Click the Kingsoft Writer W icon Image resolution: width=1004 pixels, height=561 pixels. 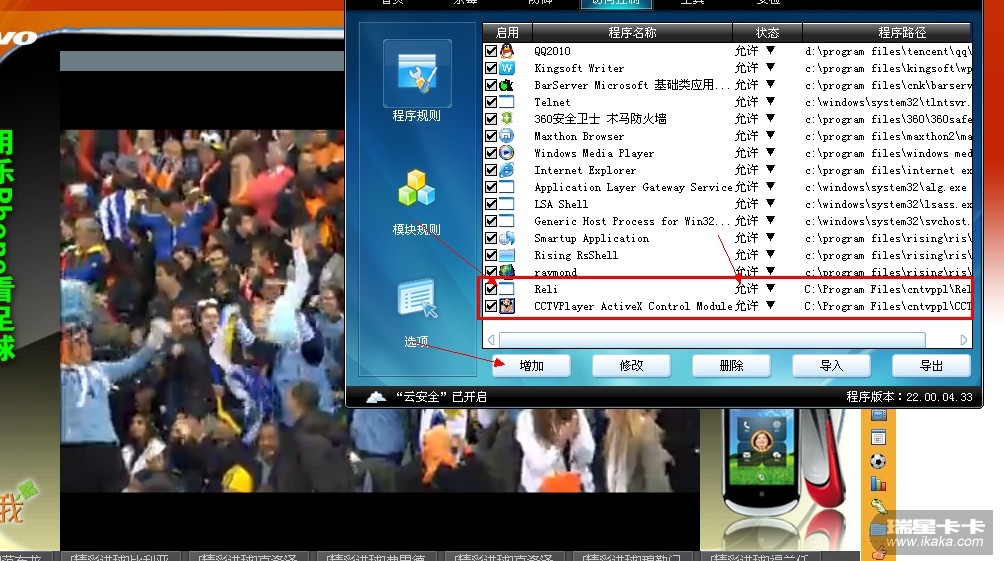[506, 68]
